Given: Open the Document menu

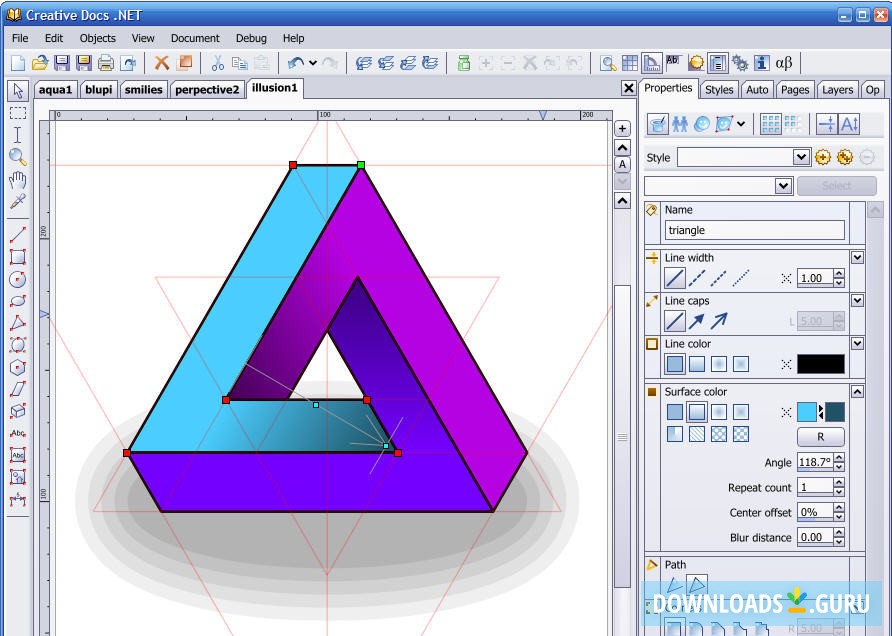Looking at the screenshot, I should 195,38.
